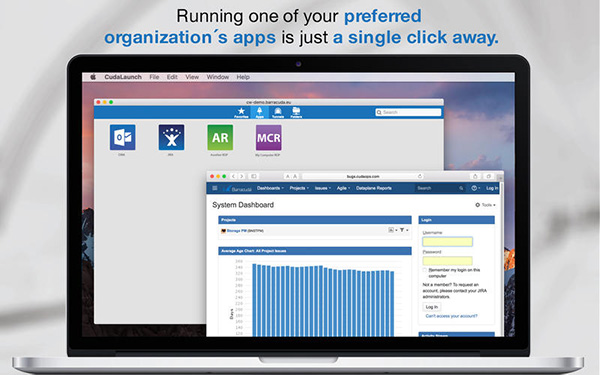Expand the Dashboards dropdown menu
Screen dimensions: 600x375
point(270,188)
